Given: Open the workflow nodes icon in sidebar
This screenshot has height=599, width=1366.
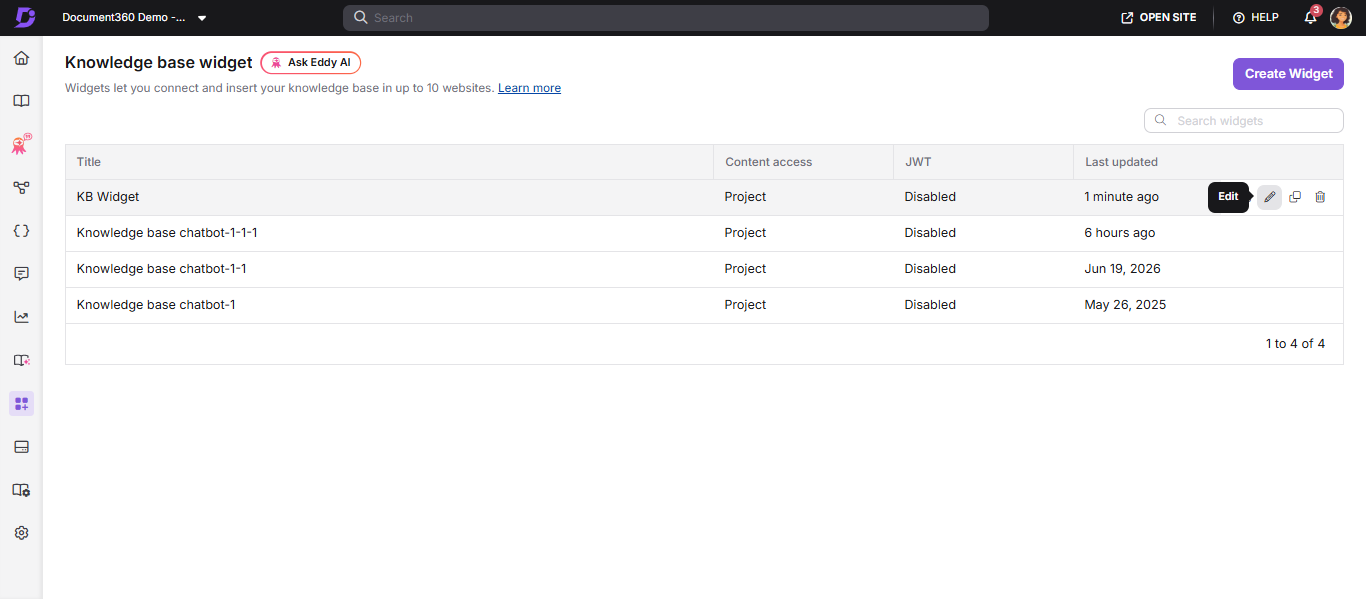Looking at the screenshot, I should [21, 188].
